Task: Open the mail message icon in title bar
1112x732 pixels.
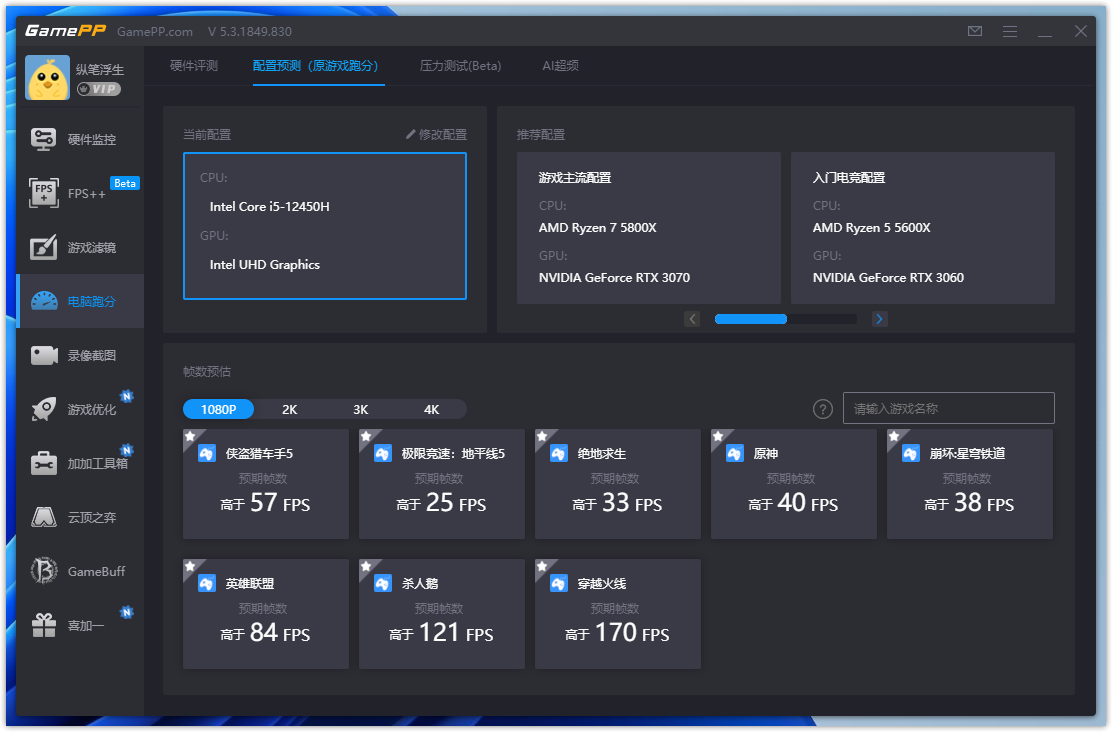Action: [975, 32]
